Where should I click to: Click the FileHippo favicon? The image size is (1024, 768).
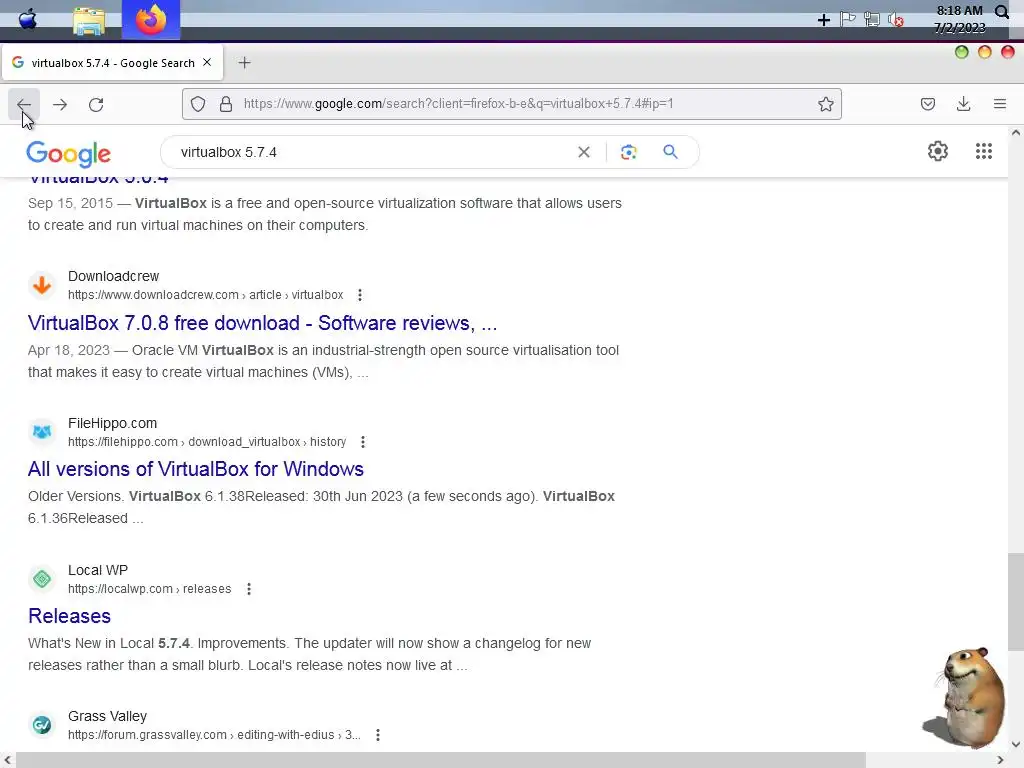pyautogui.click(x=42, y=432)
